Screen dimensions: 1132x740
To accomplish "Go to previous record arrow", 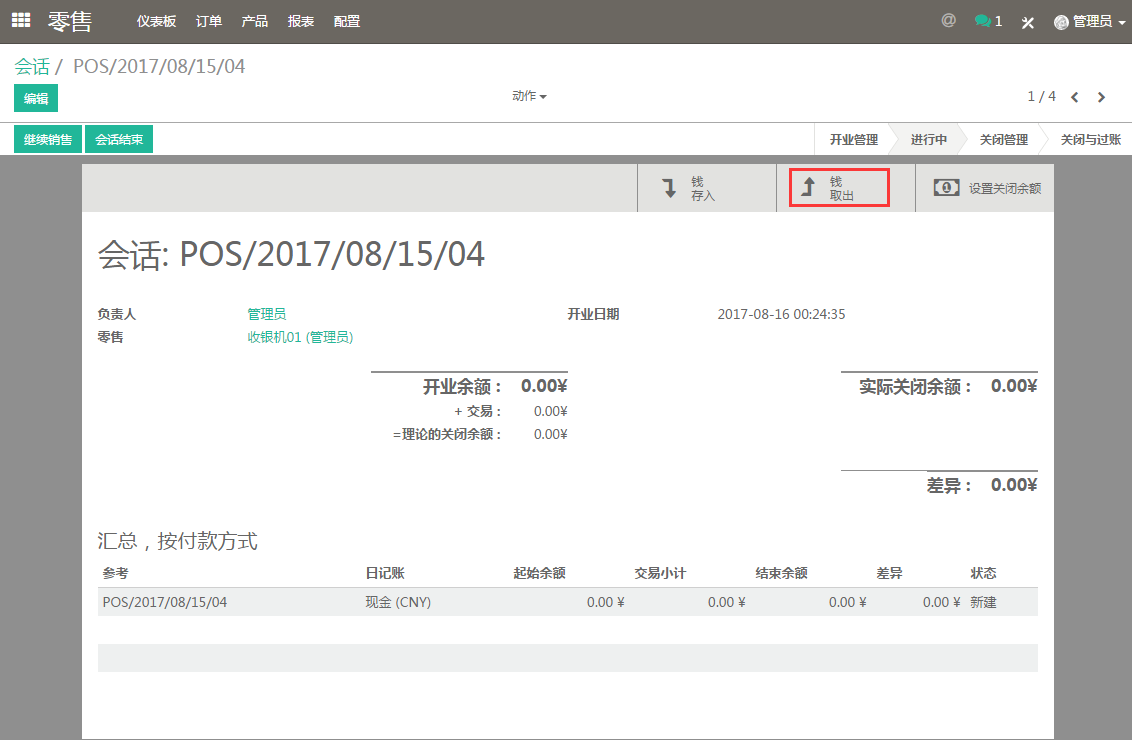I will [1075, 97].
